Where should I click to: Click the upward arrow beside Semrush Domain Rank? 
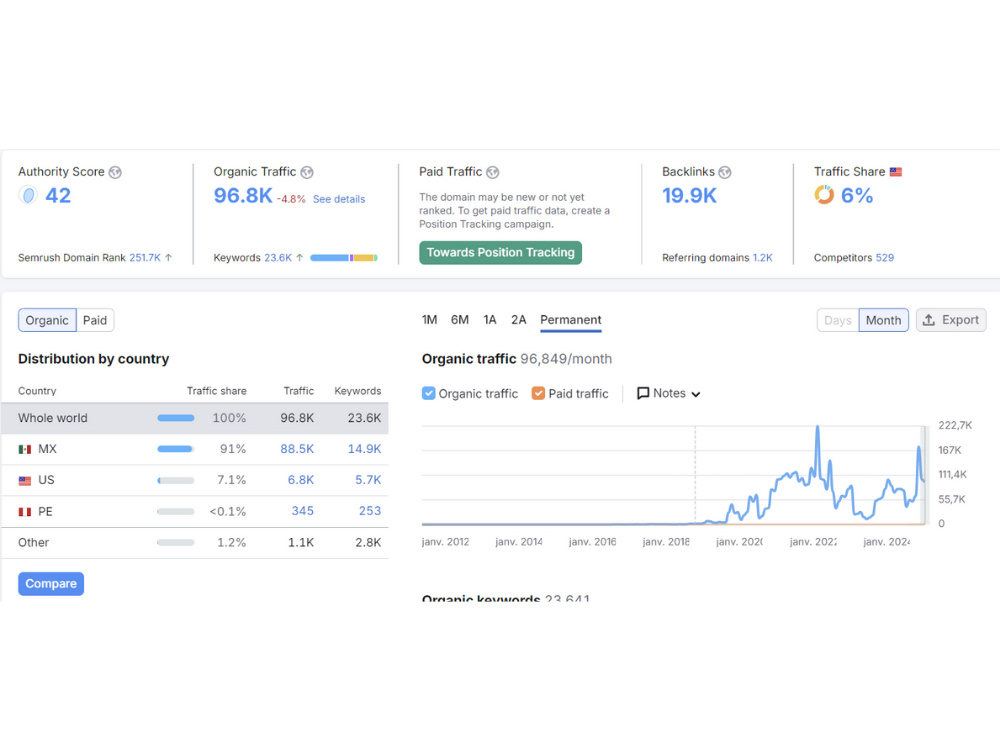168,258
